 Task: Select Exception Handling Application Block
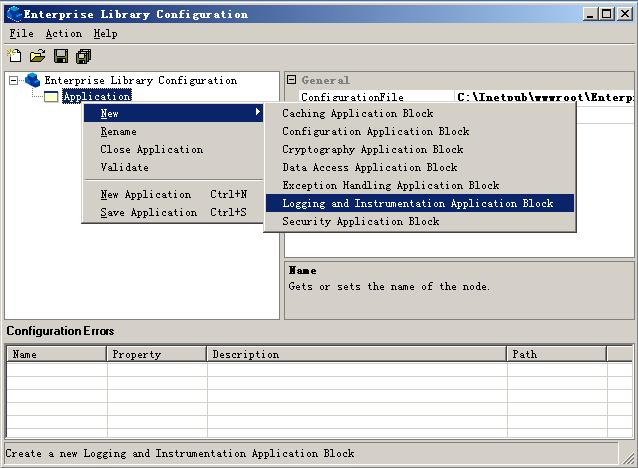pyautogui.click(x=390, y=185)
